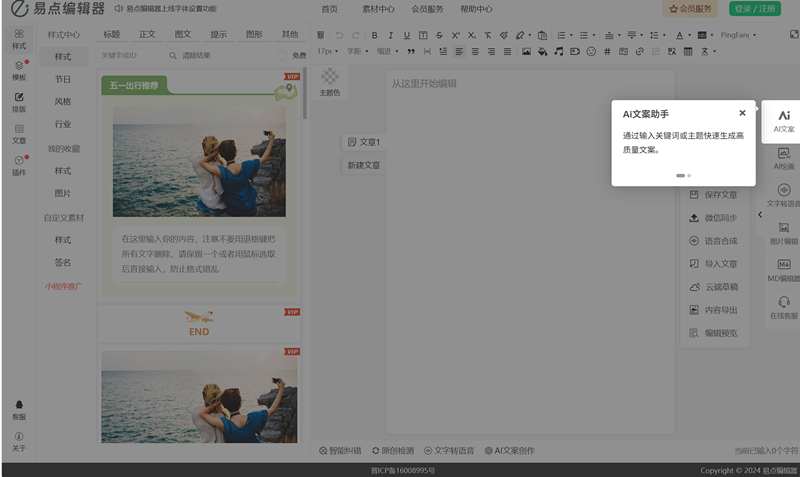Image resolution: width=800 pixels, height=477 pixels.
Task: Show second page of AI文案助手 tip
Action: (689, 175)
